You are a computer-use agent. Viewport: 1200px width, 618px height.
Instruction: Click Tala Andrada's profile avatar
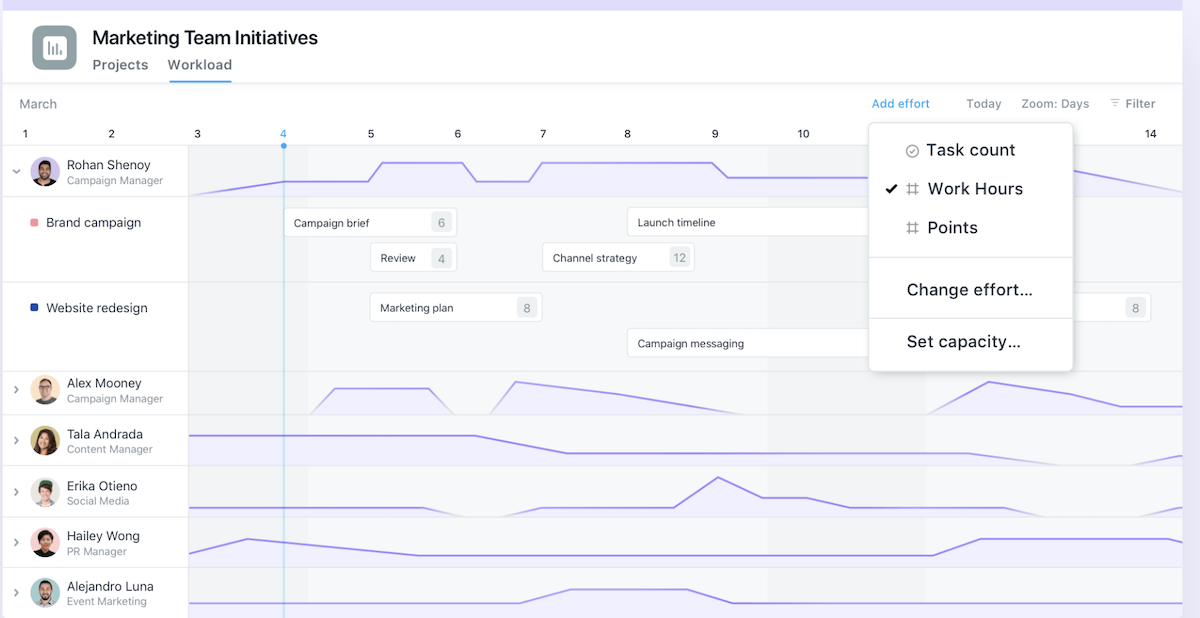[x=45, y=441]
